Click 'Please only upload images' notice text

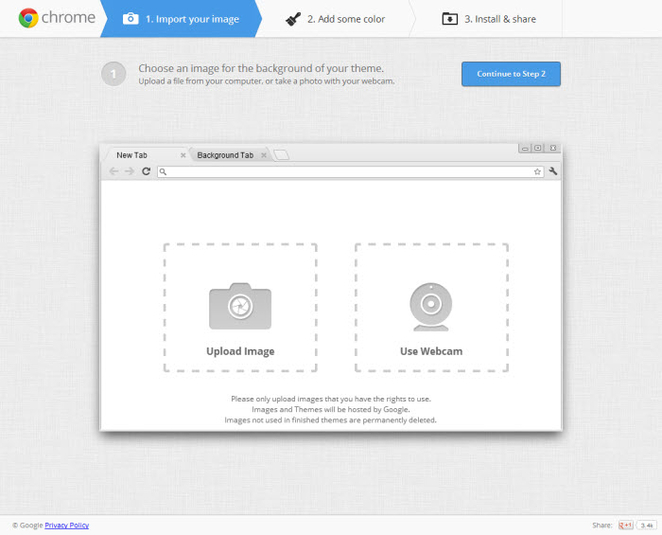coord(331,399)
